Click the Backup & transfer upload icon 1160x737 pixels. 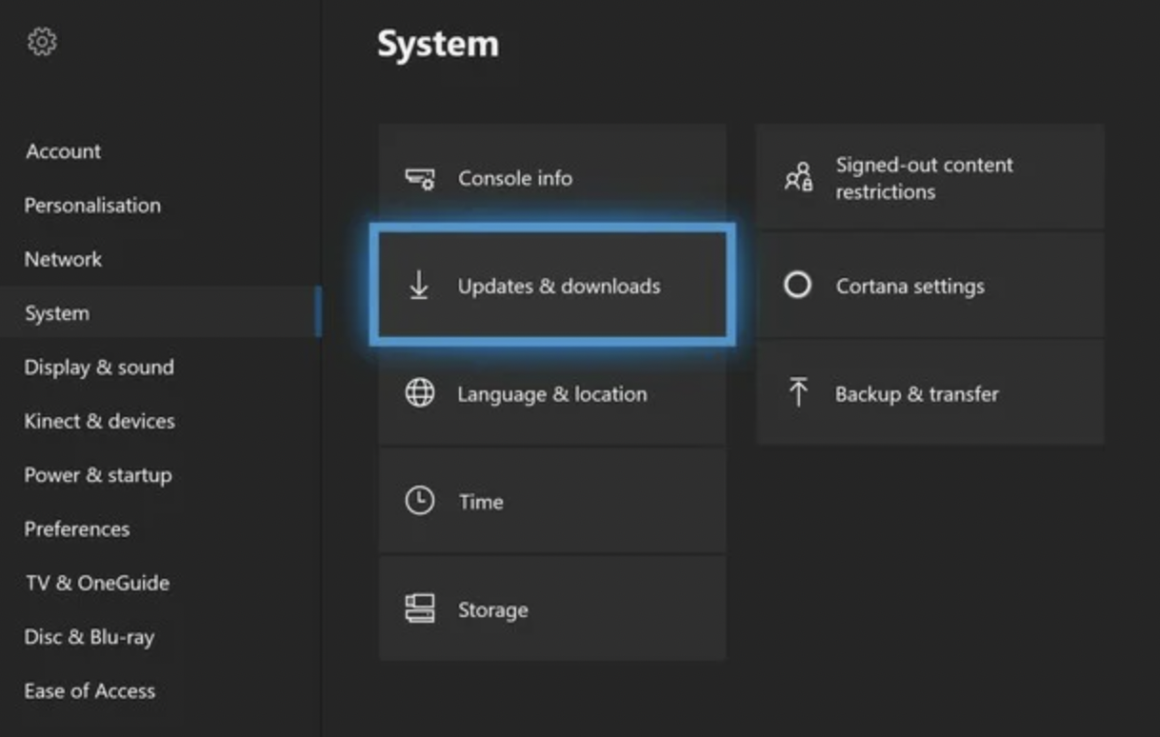coord(797,393)
